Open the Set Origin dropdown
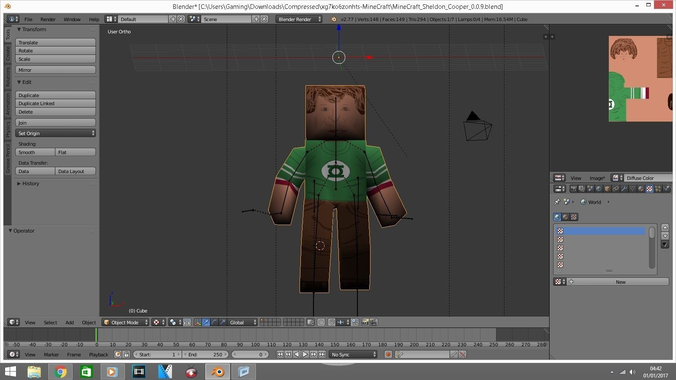 [x=55, y=133]
